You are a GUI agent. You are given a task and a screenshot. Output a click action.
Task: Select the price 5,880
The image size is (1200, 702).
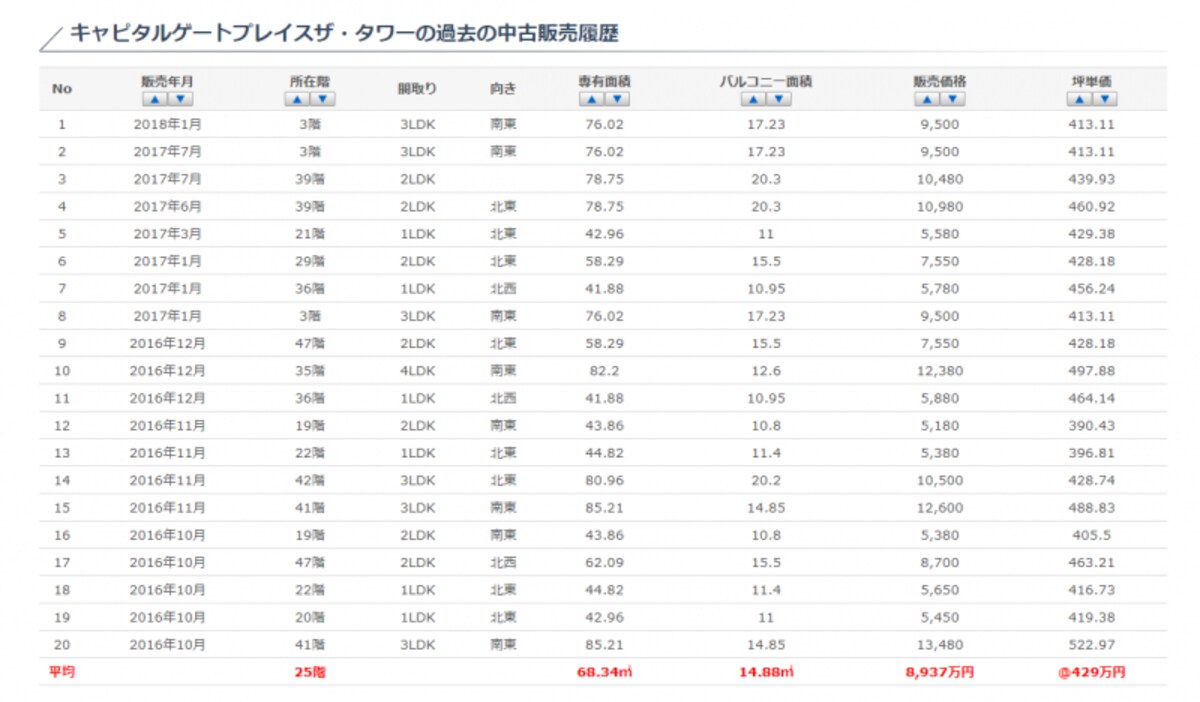click(939, 398)
